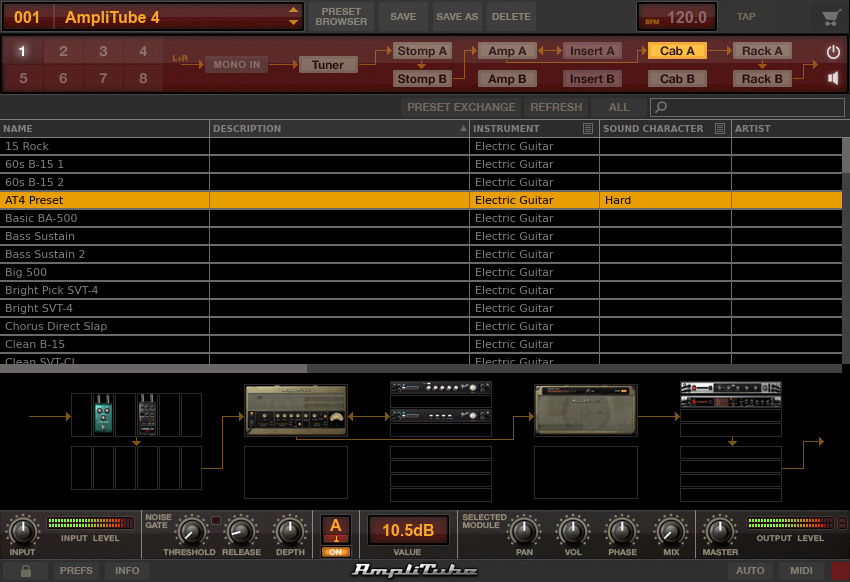Save the current preset
The width and height of the screenshot is (850, 582).
[403, 17]
